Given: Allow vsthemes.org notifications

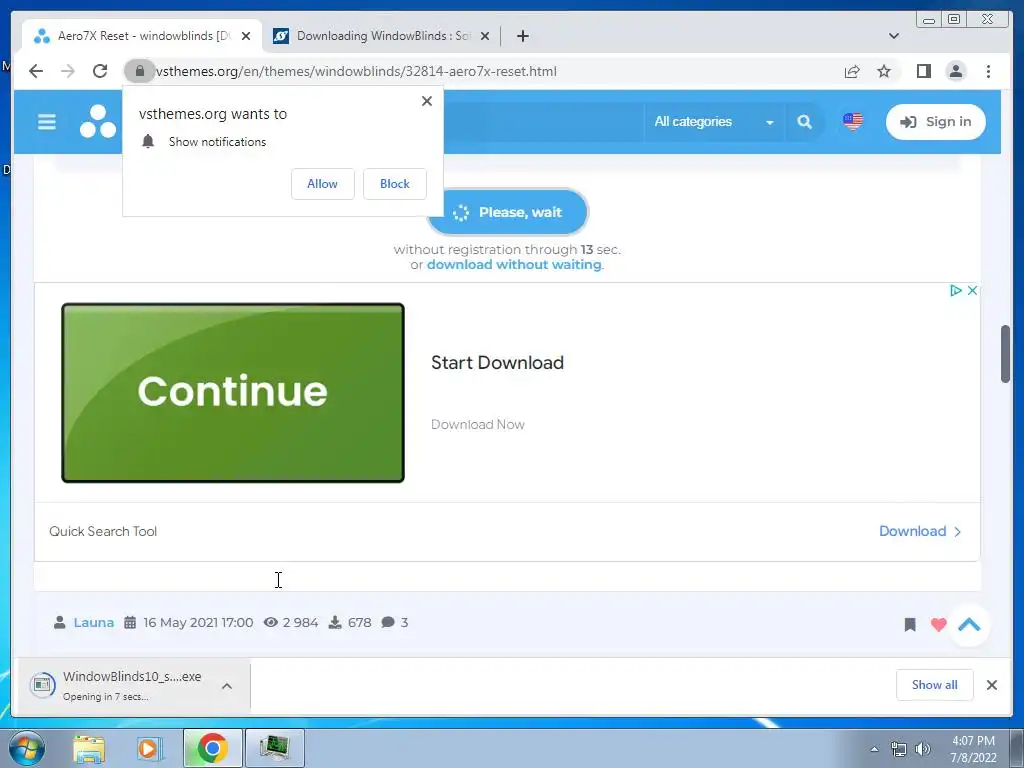Looking at the screenshot, I should (323, 184).
